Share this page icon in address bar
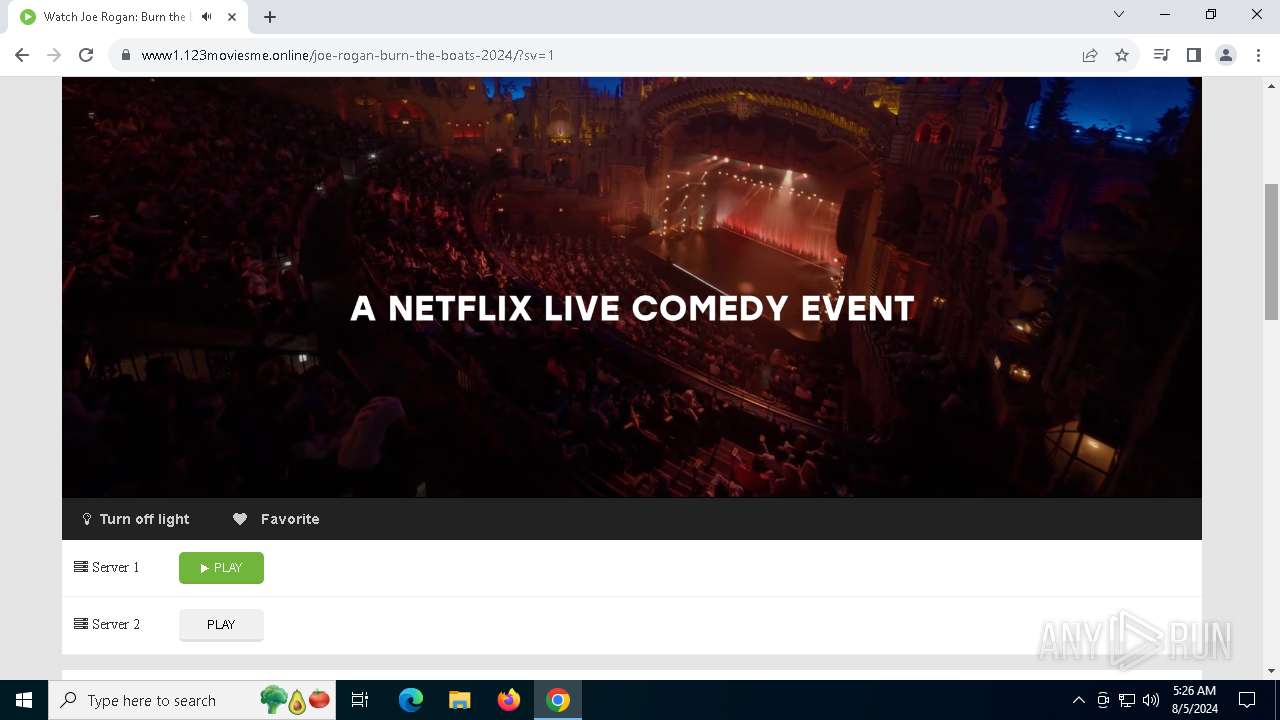 pyautogui.click(x=1090, y=55)
